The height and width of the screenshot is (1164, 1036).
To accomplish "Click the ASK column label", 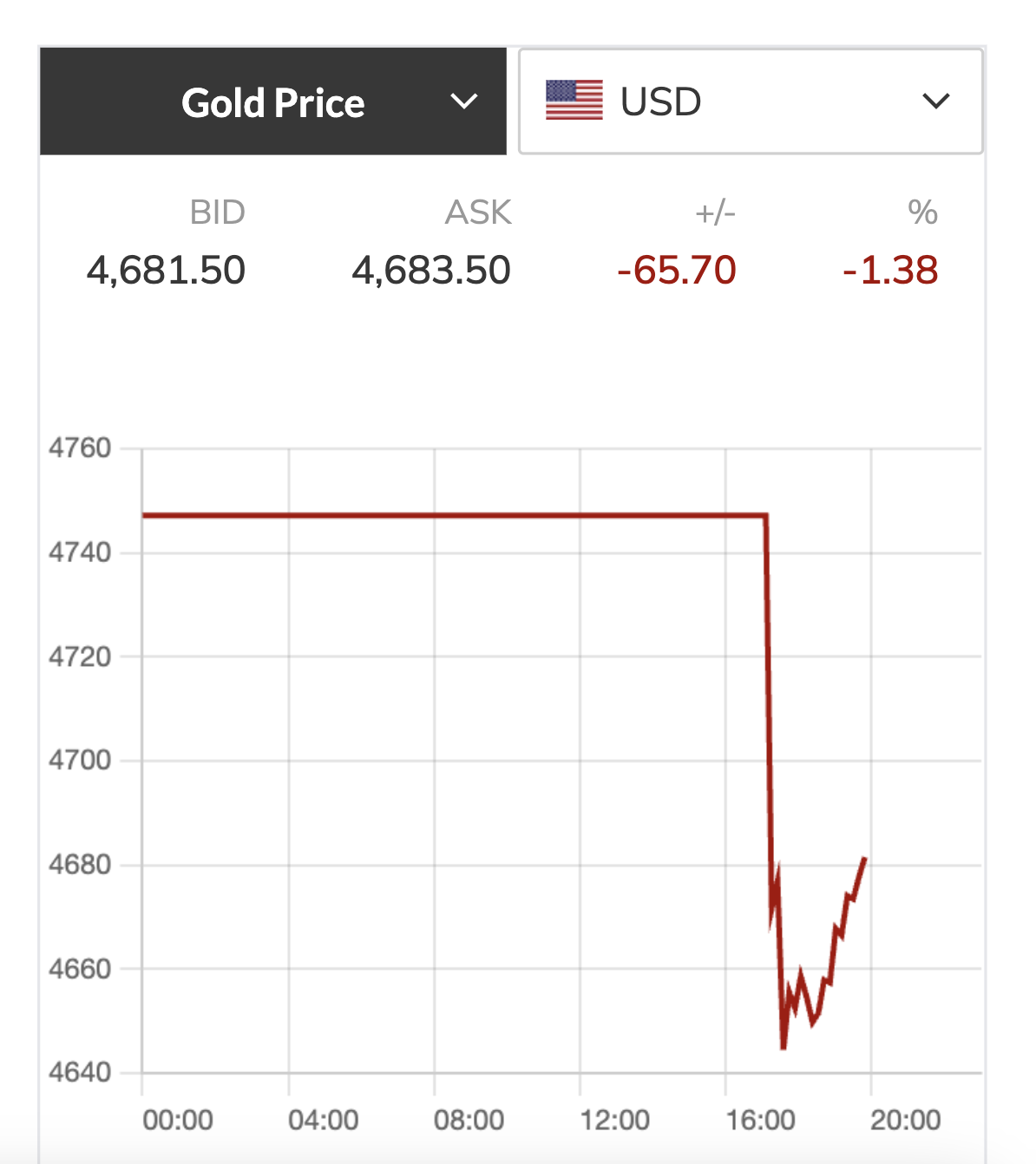I will 478,213.
